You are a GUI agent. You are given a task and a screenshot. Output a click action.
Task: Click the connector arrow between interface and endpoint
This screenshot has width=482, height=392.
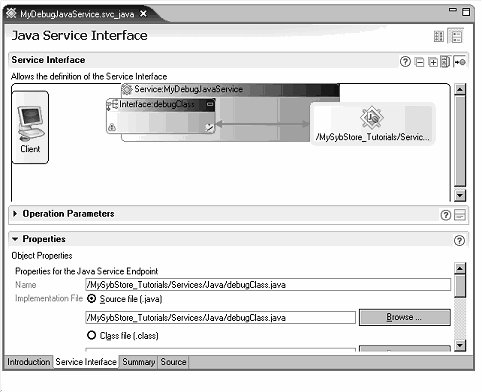[x=262, y=124]
